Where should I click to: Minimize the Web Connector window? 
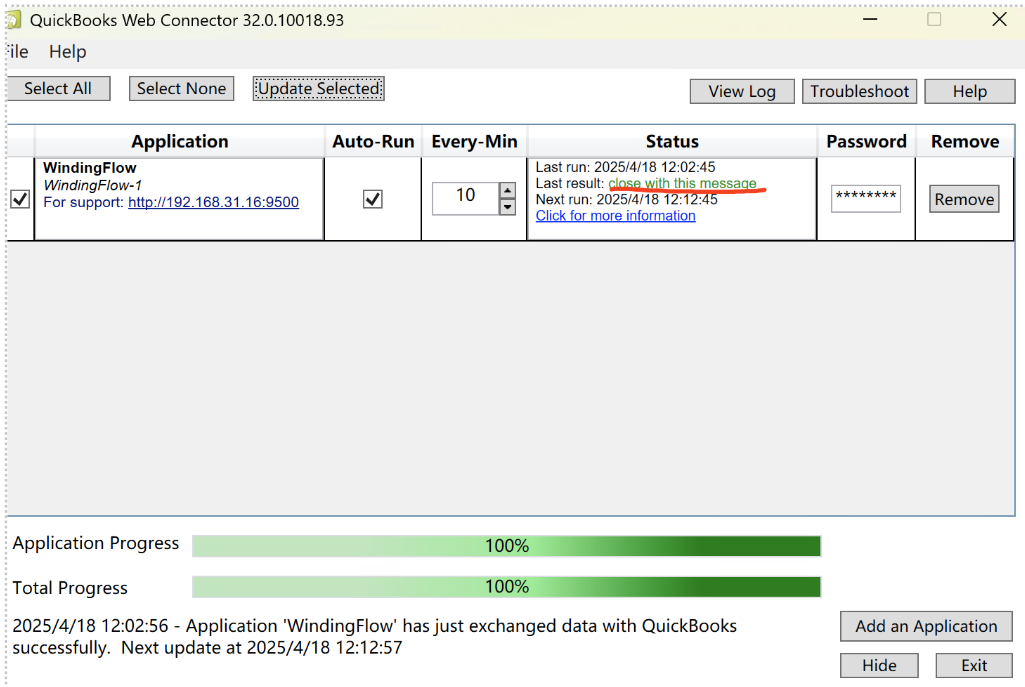tap(869, 20)
